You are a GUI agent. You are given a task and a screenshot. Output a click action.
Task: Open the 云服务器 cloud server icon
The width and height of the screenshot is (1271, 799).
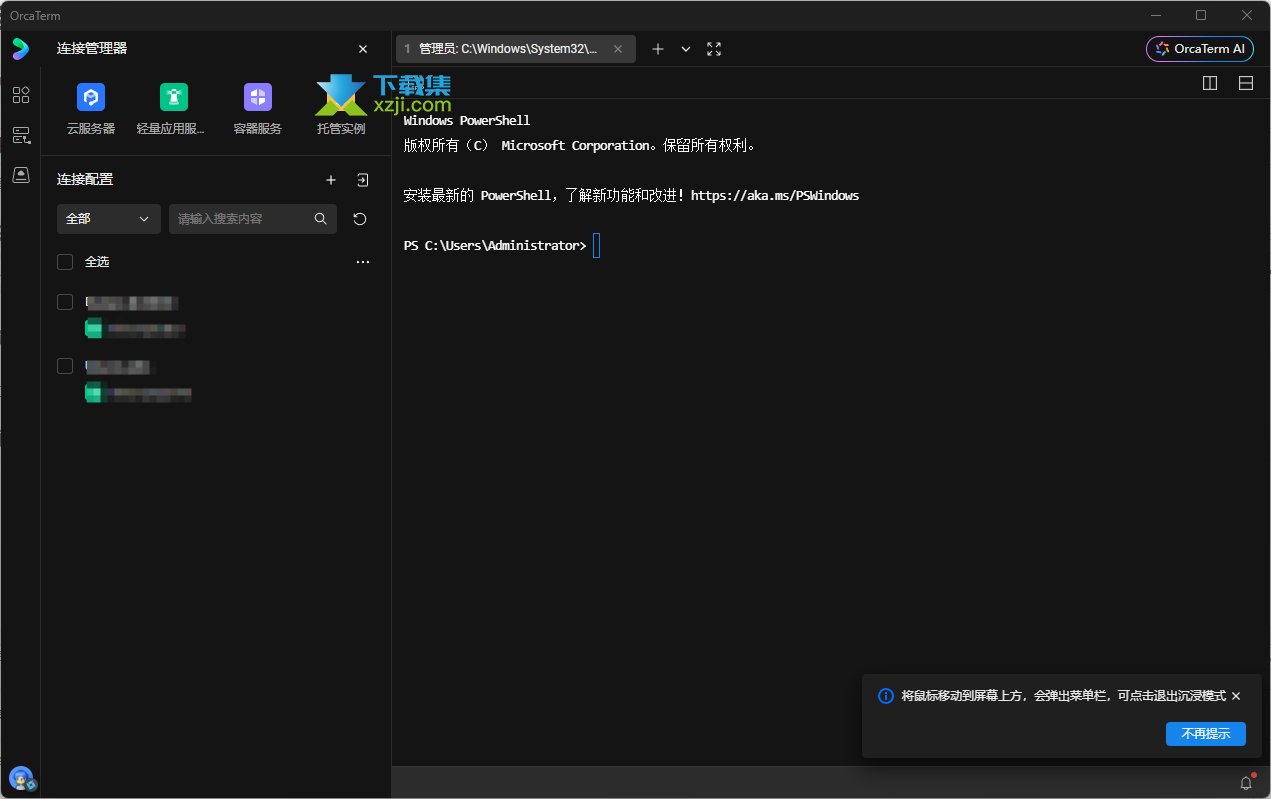tap(91, 98)
